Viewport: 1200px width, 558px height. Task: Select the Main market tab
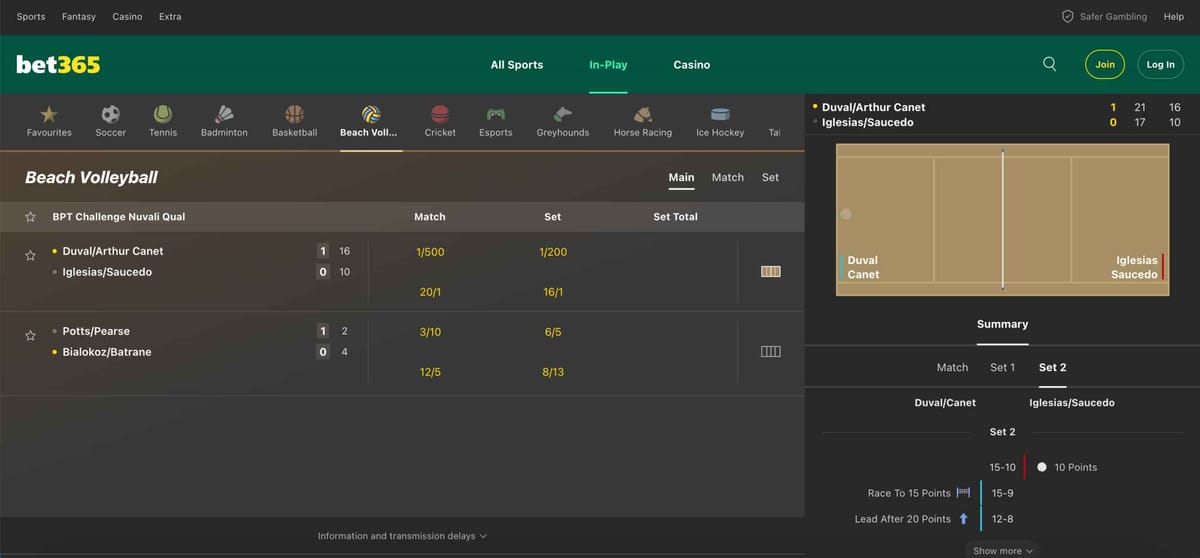coord(681,177)
